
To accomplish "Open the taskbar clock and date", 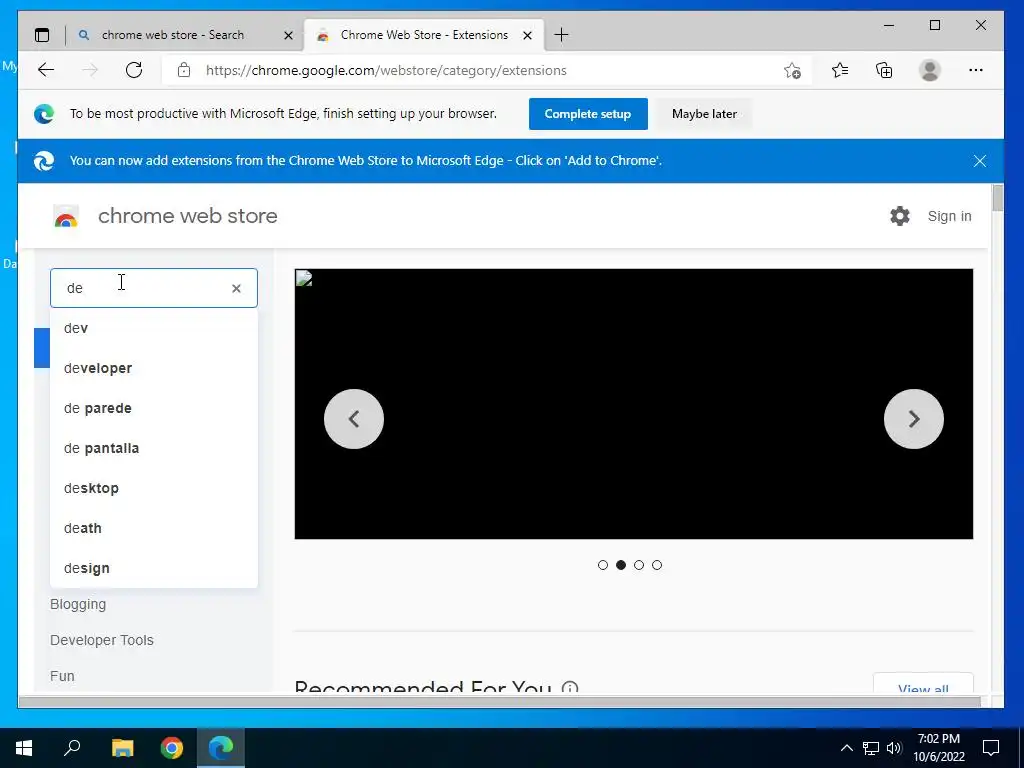I will pos(938,748).
